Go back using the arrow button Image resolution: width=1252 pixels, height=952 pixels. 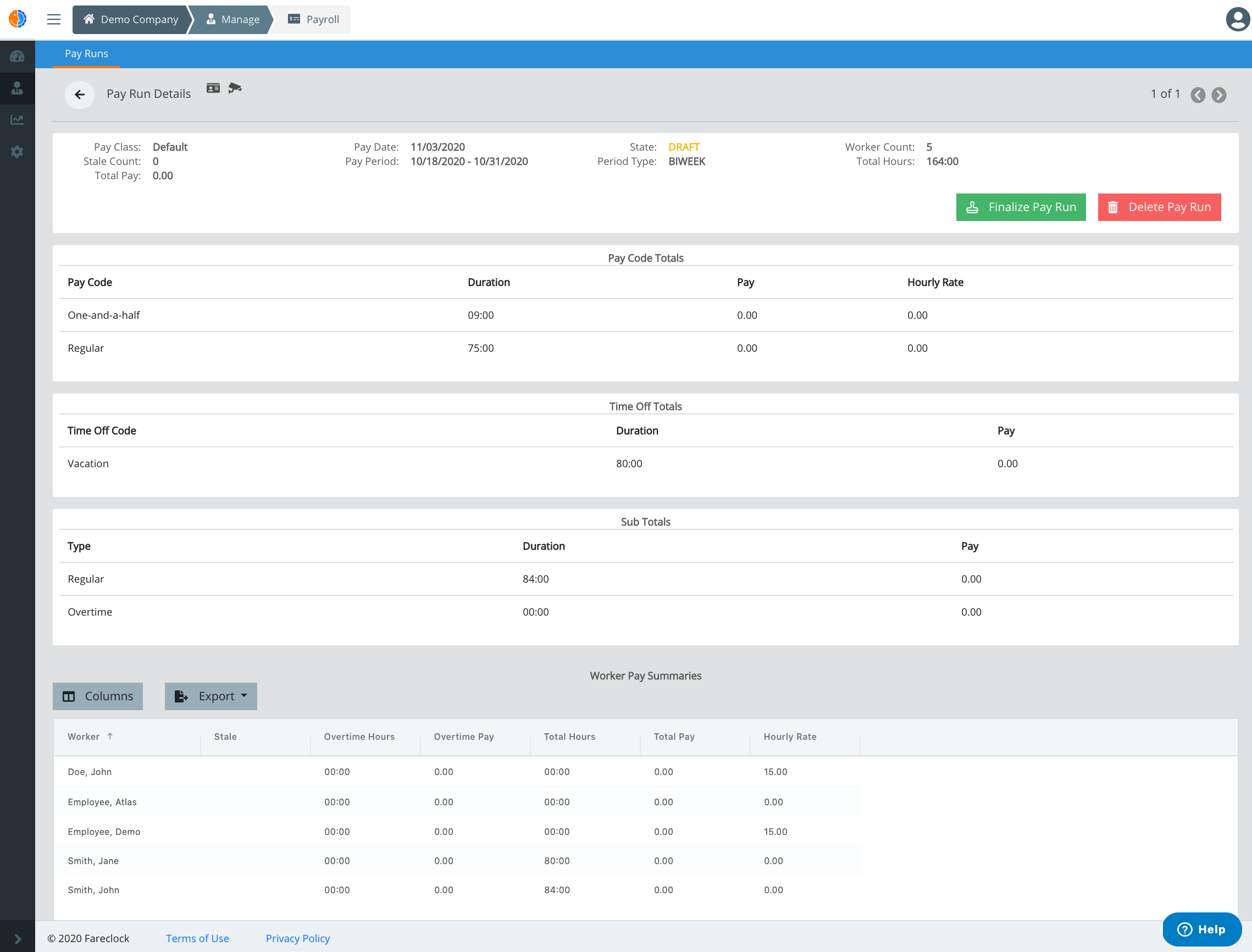80,94
